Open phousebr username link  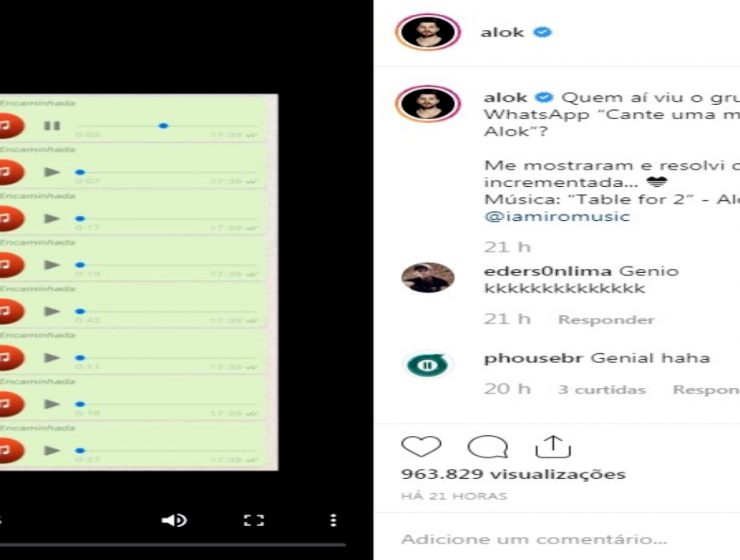[532, 358]
